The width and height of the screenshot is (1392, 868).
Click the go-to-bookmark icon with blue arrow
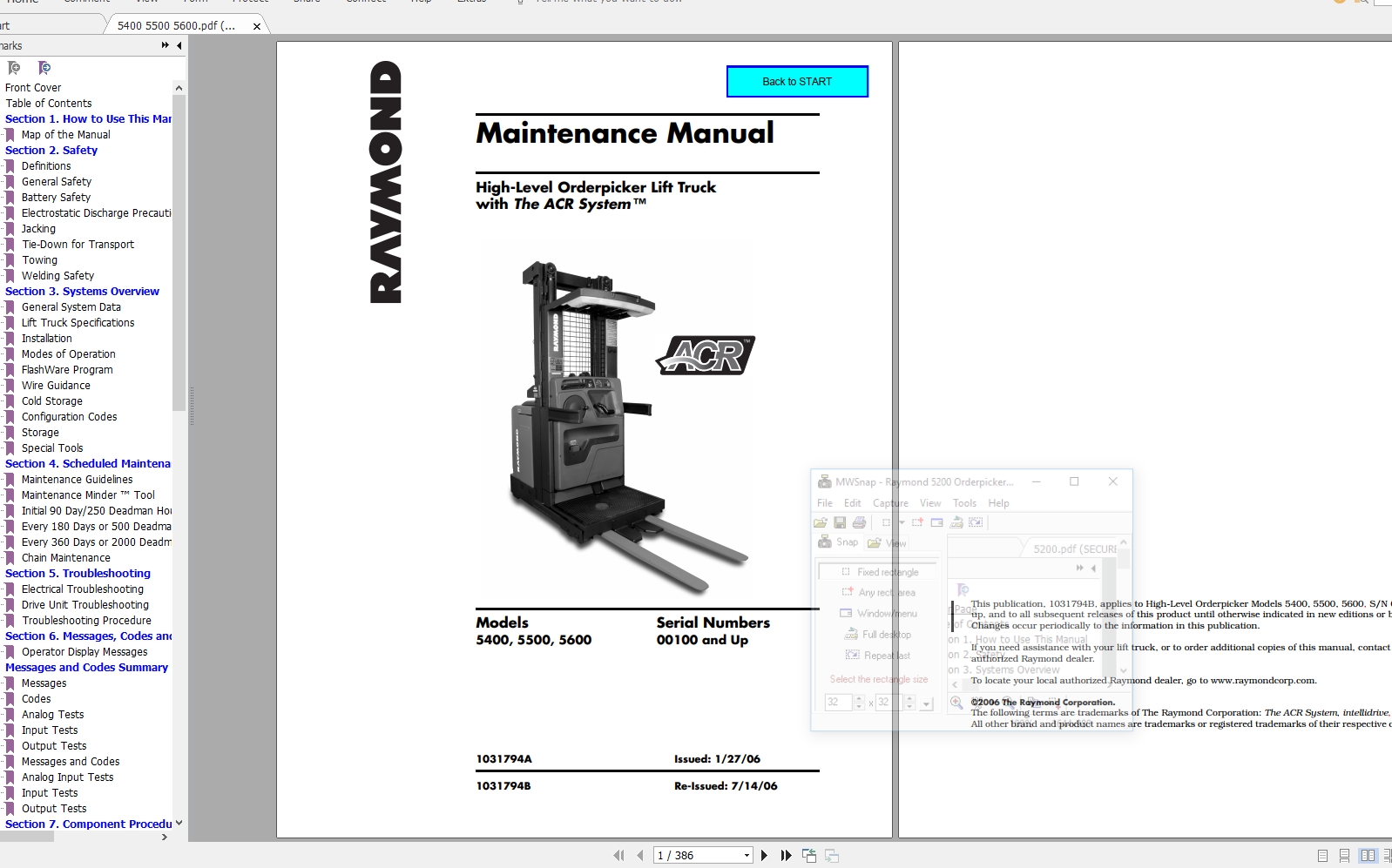tap(44, 68)
